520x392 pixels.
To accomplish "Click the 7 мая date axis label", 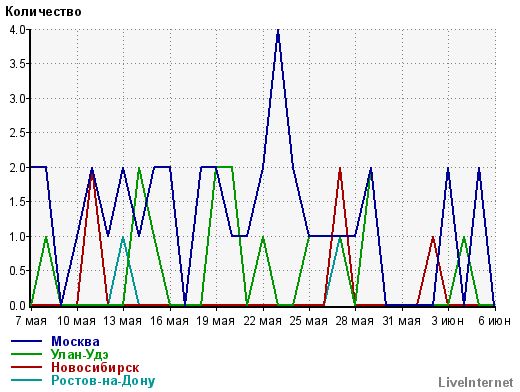I will click(31, 321).
